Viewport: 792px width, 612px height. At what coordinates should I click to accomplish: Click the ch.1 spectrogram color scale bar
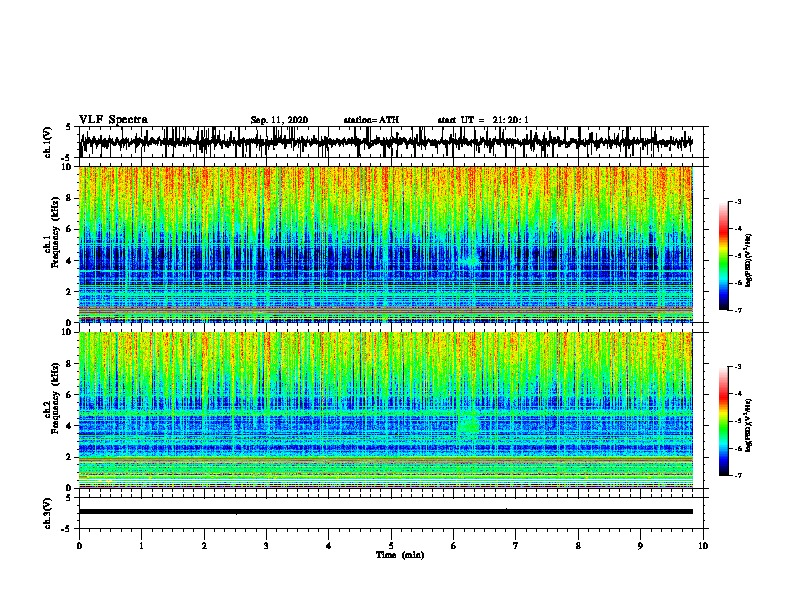(724, 256)
